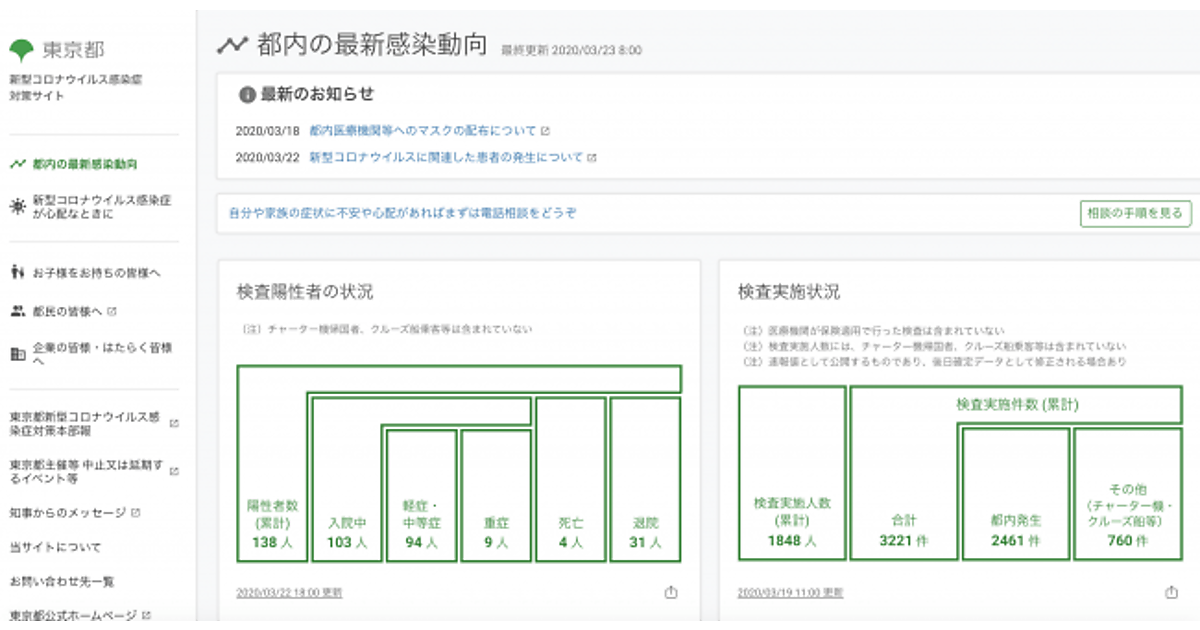Screen dimensions: 1200x630
Task: Open 知事からのメッセージ sidebar link
Action: [68, 513]
